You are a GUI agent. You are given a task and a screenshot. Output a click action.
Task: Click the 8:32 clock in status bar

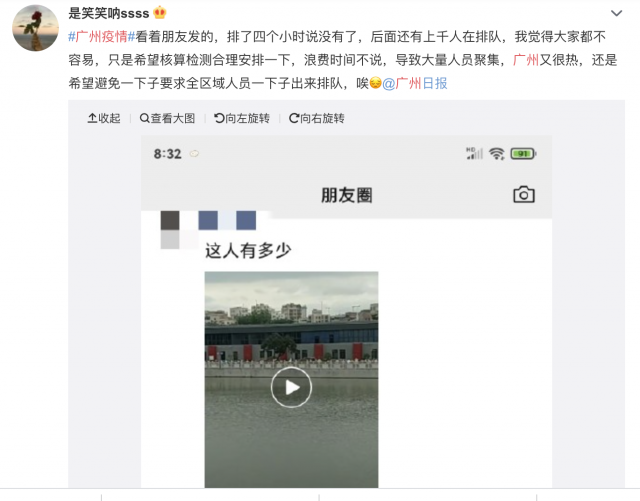tap(167, 154)
